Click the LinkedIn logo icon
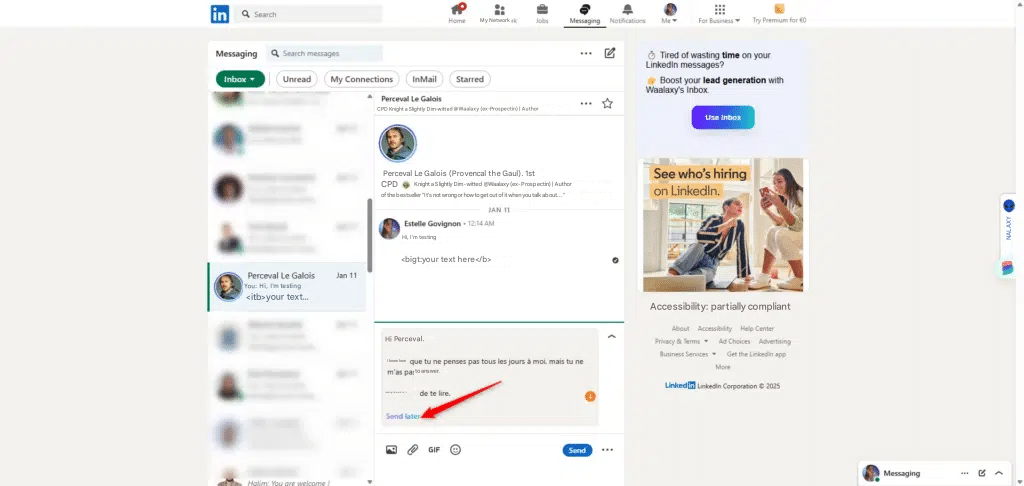Viewport: 1024px width, 486px height. coord(219,14)
